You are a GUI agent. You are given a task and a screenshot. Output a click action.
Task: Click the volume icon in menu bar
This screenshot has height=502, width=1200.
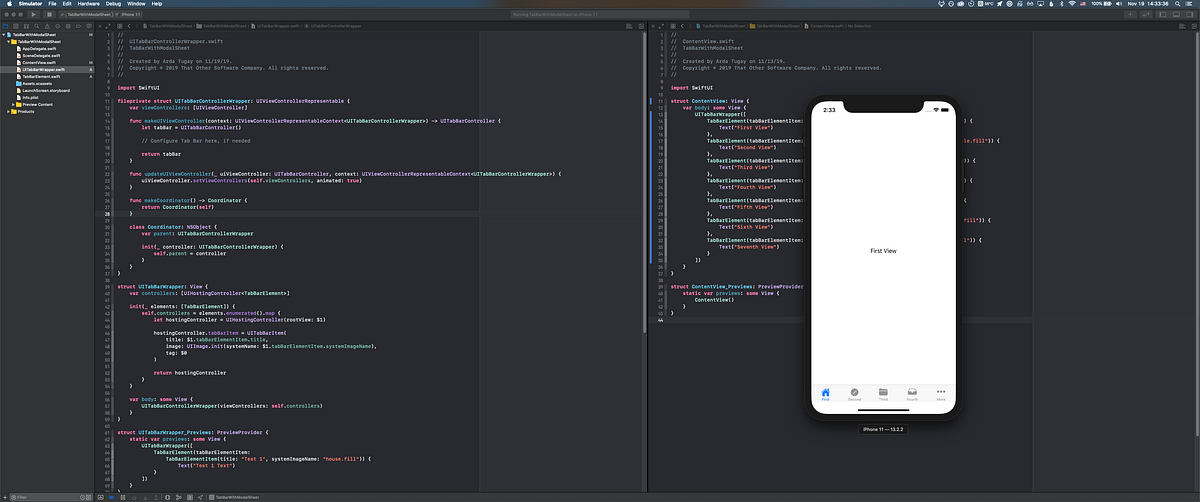click(1118, 4)
